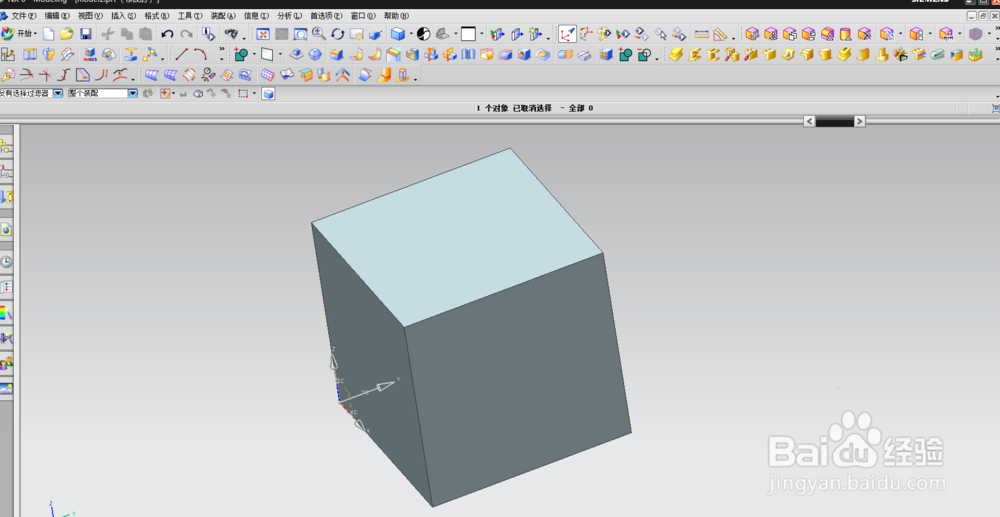
Task: Open the 插入 menu
Action: pyautogui.click(x=123, y=16)
